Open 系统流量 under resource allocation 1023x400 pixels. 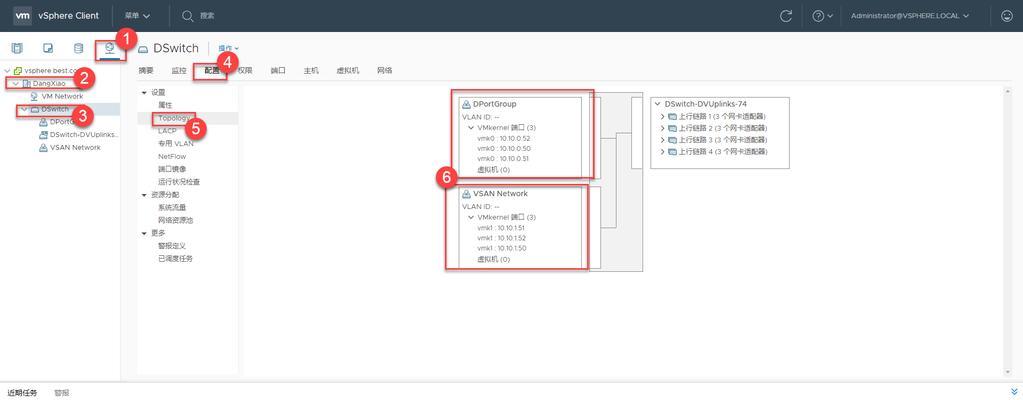click(172, 208)
